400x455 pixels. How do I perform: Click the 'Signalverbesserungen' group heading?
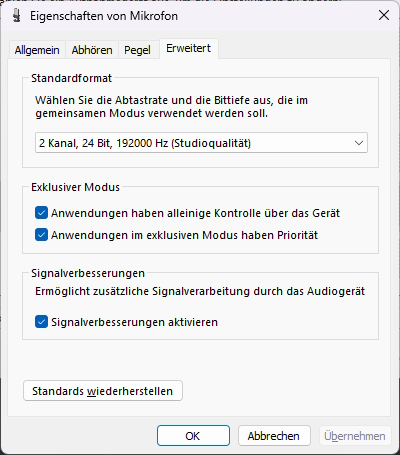[88, 273]
